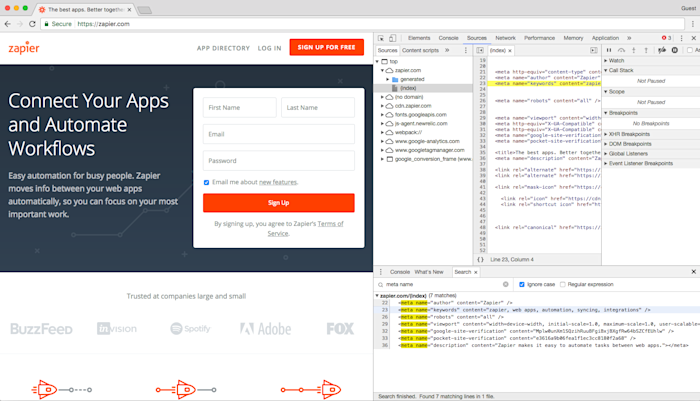Click the pause on exceptions icon

click(675, 50)
